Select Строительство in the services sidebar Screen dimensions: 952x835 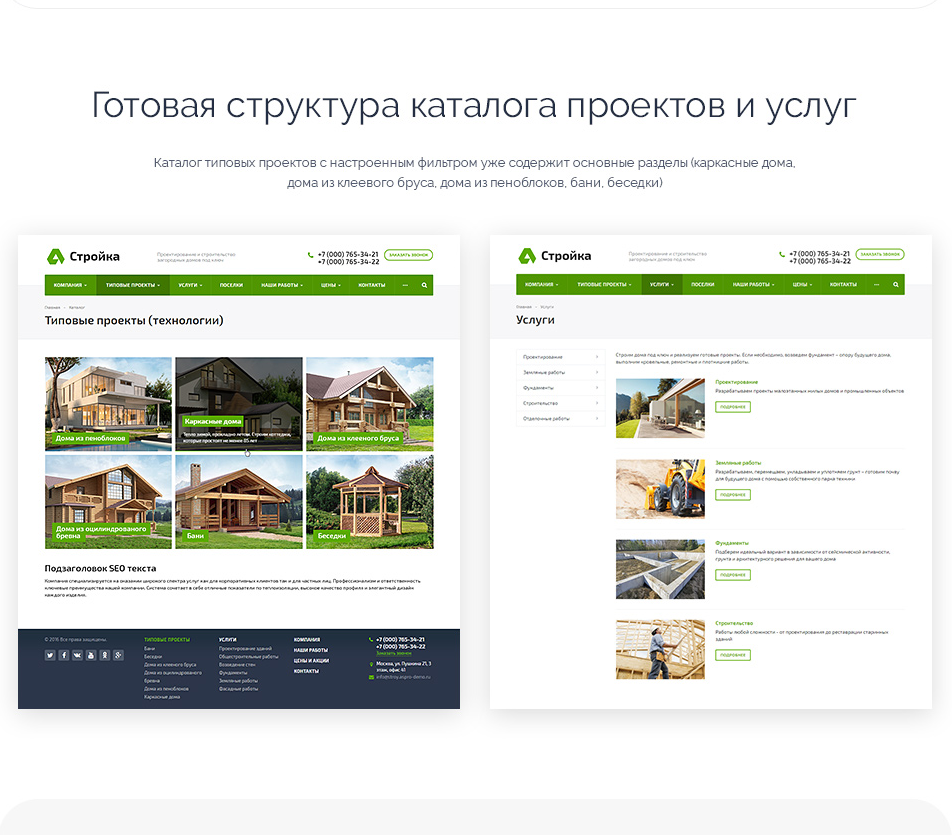point(560,403)
